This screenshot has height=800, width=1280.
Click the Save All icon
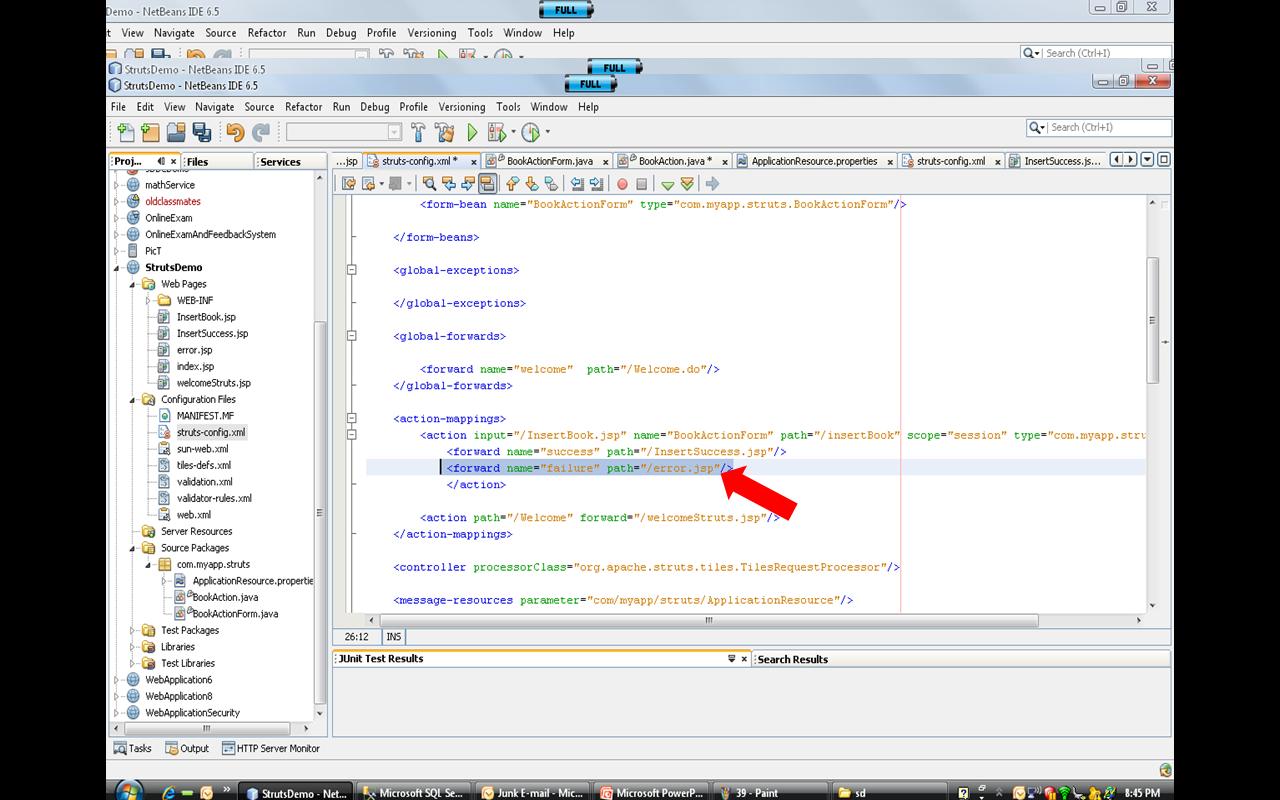coord(200,131)
